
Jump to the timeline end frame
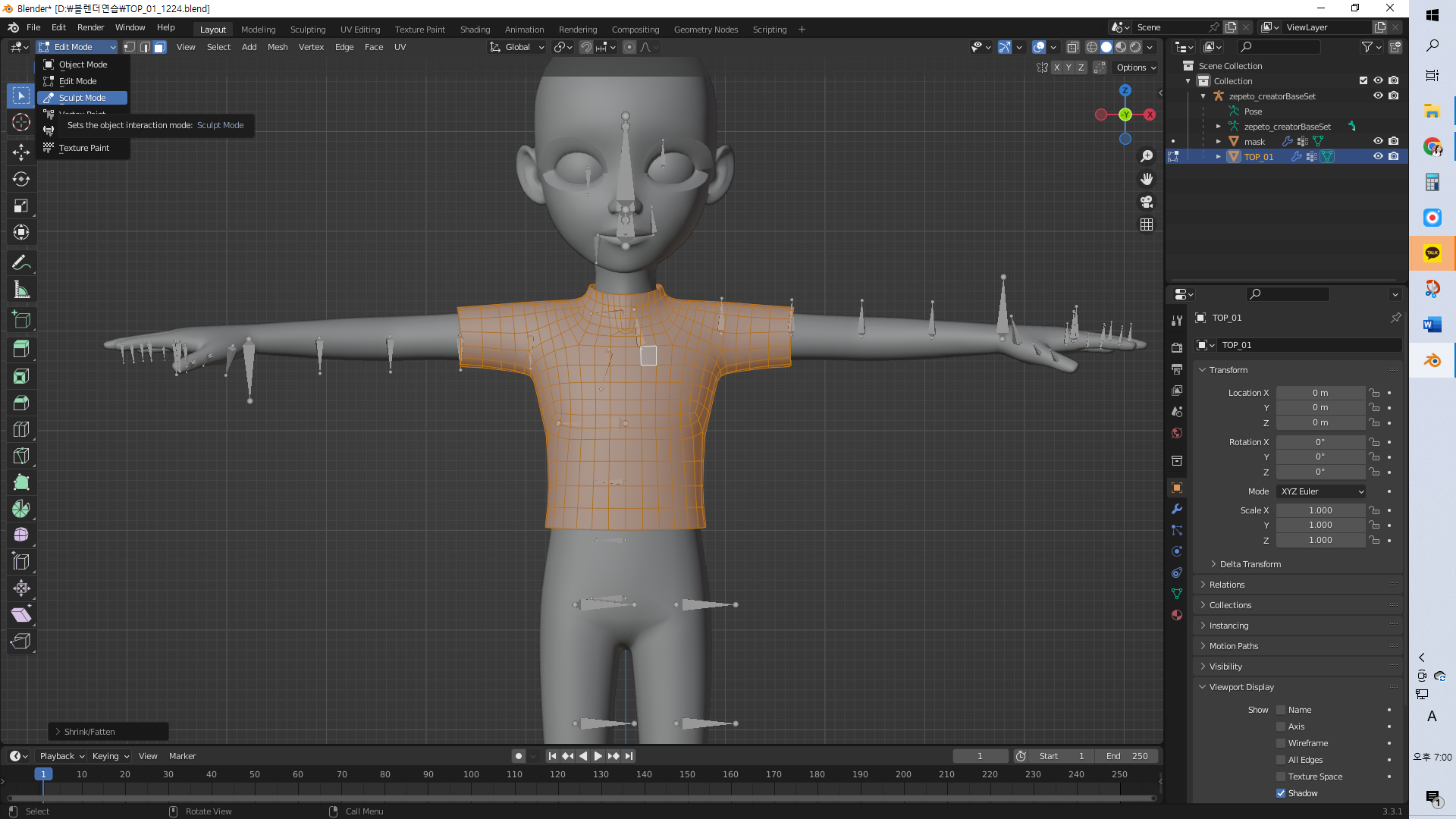click(x=629, y=756)
